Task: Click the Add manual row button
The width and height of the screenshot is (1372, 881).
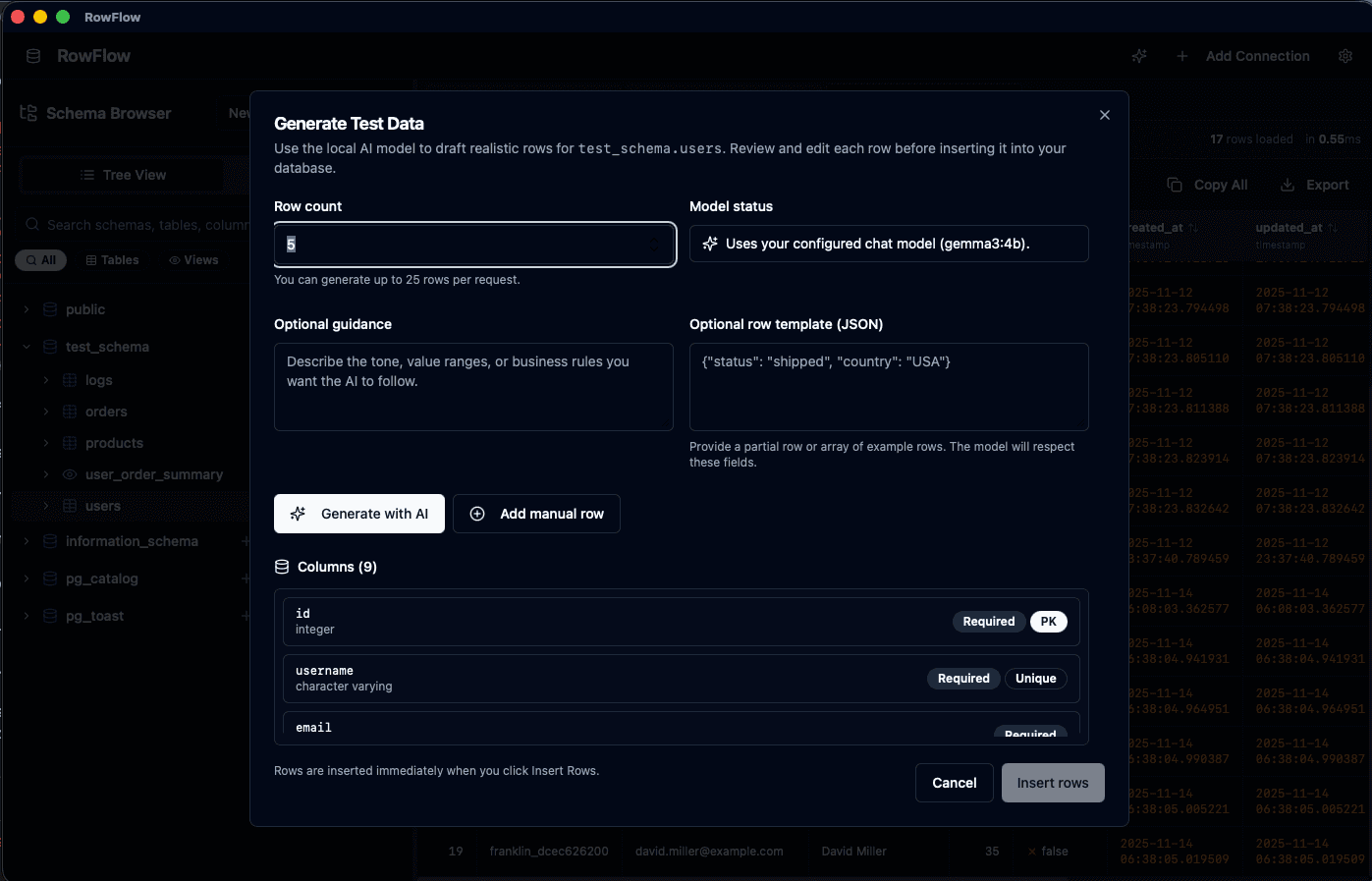Action: tap(536, 514)
